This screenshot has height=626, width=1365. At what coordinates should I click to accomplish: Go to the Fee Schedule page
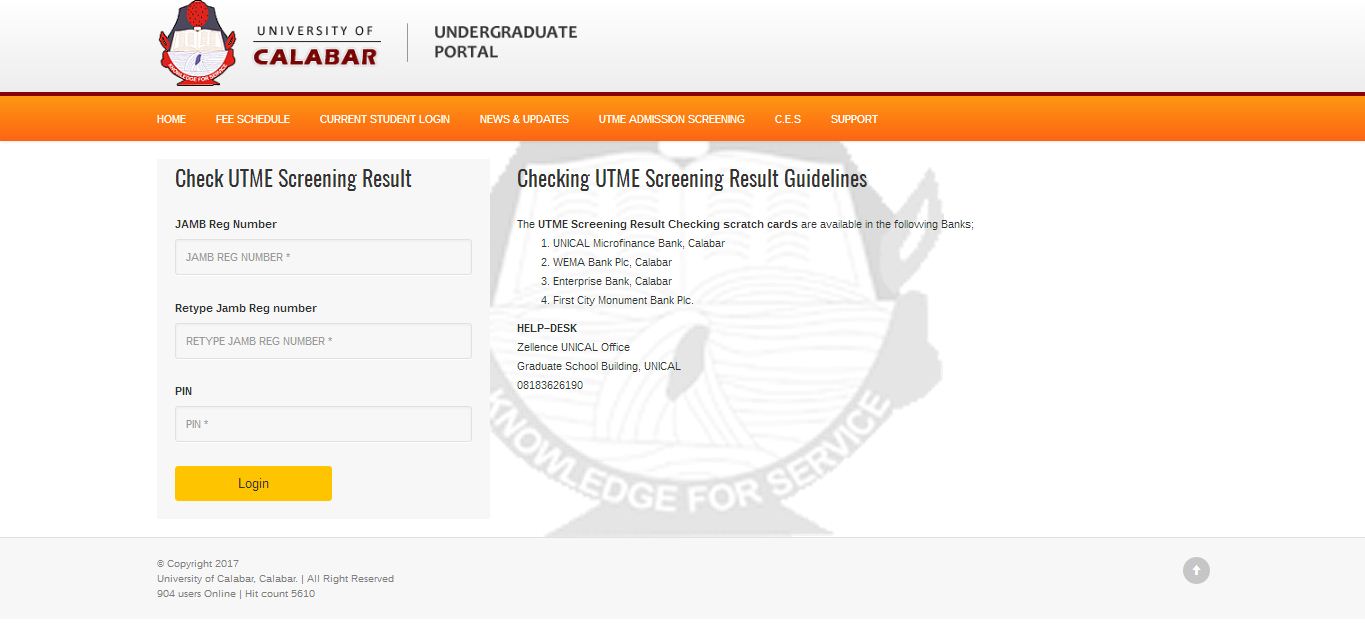tap(252, 119)
